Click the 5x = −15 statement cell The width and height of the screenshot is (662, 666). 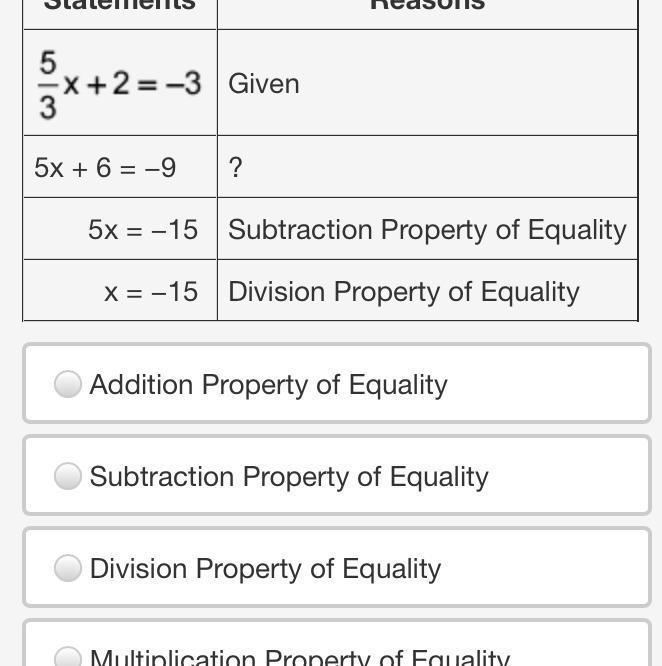(x=120, y=229)
